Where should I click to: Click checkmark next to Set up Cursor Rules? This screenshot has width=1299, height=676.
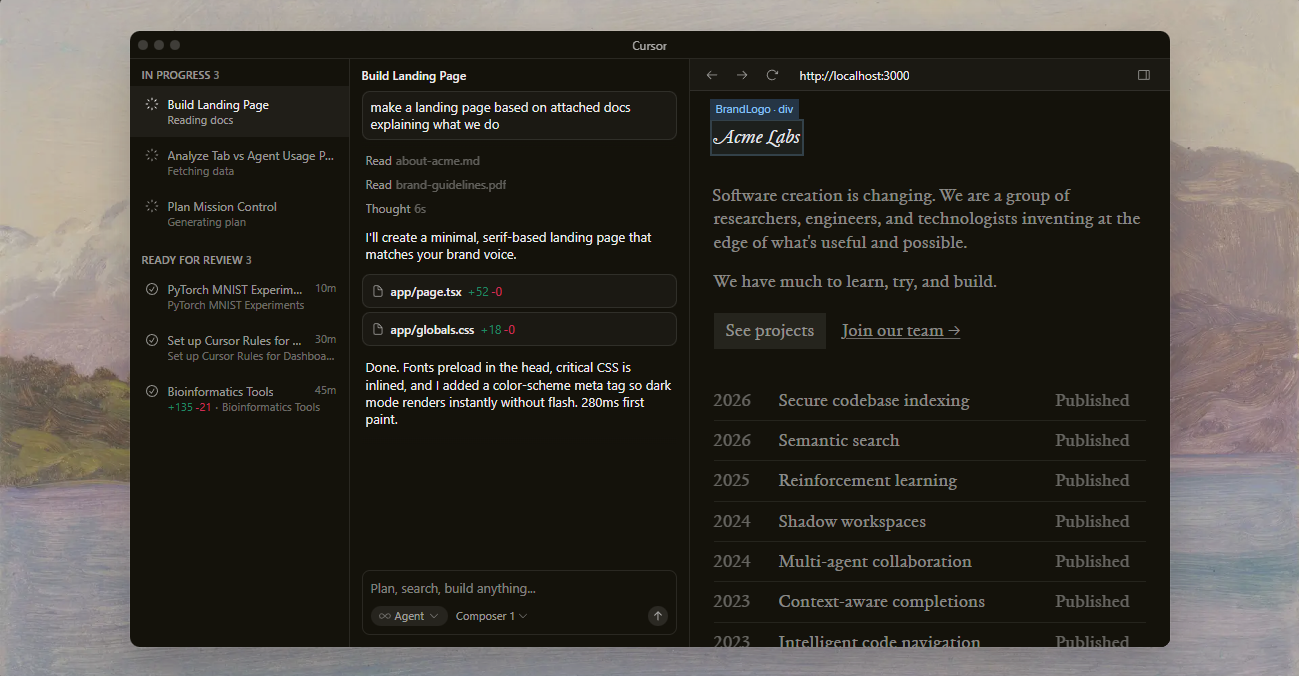(x=152, y=340)
